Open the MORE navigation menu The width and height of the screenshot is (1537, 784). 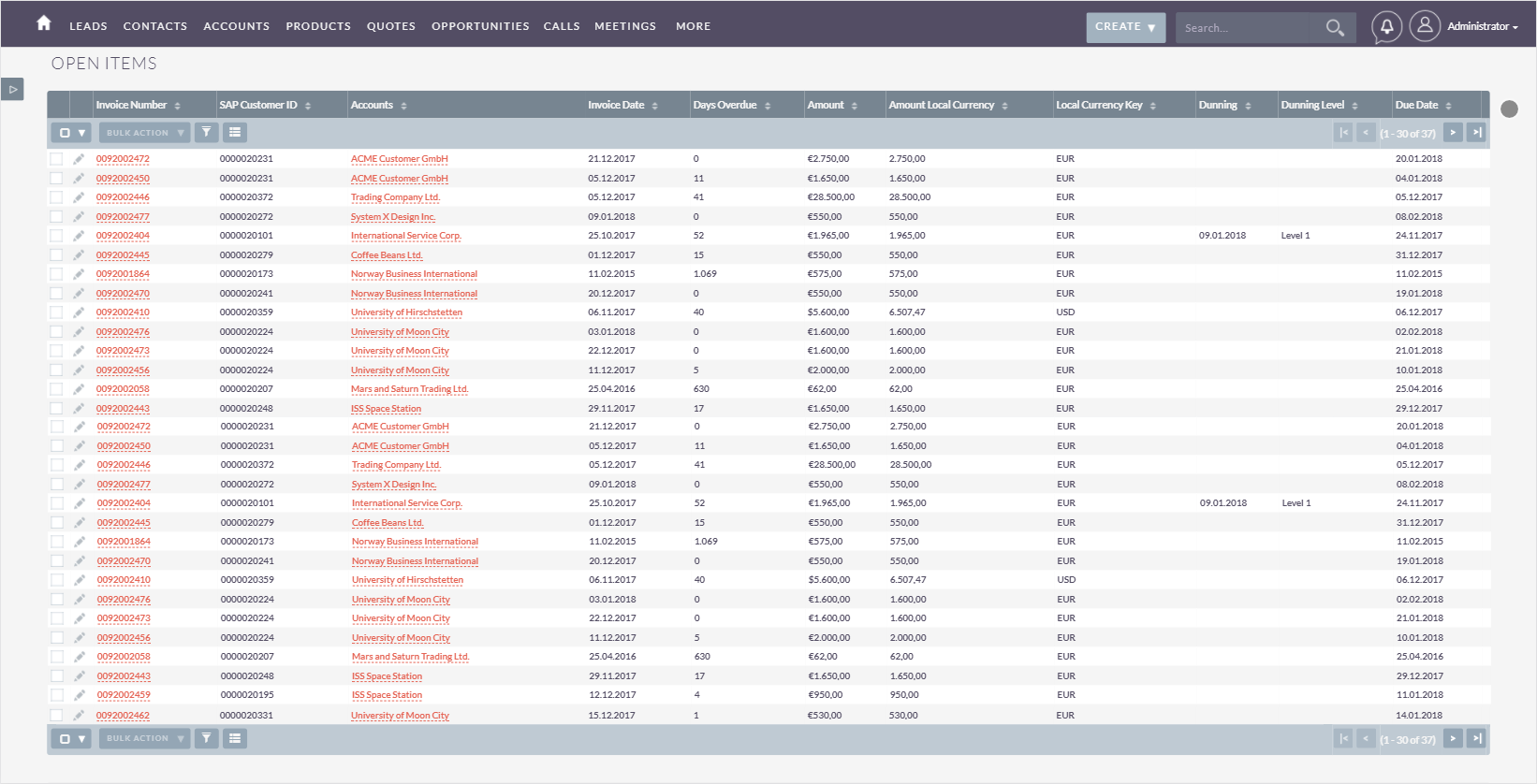[693, 26]
